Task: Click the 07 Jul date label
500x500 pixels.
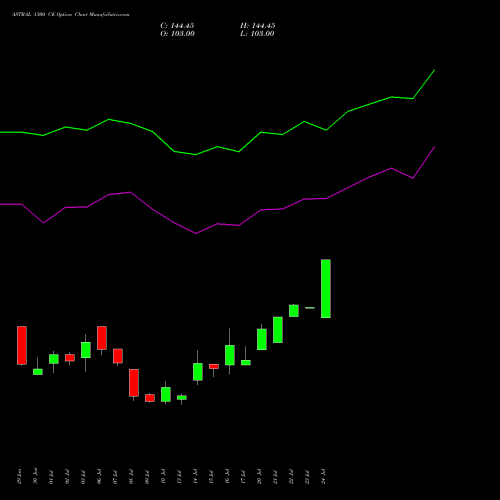Action: [x=115, y=477]
